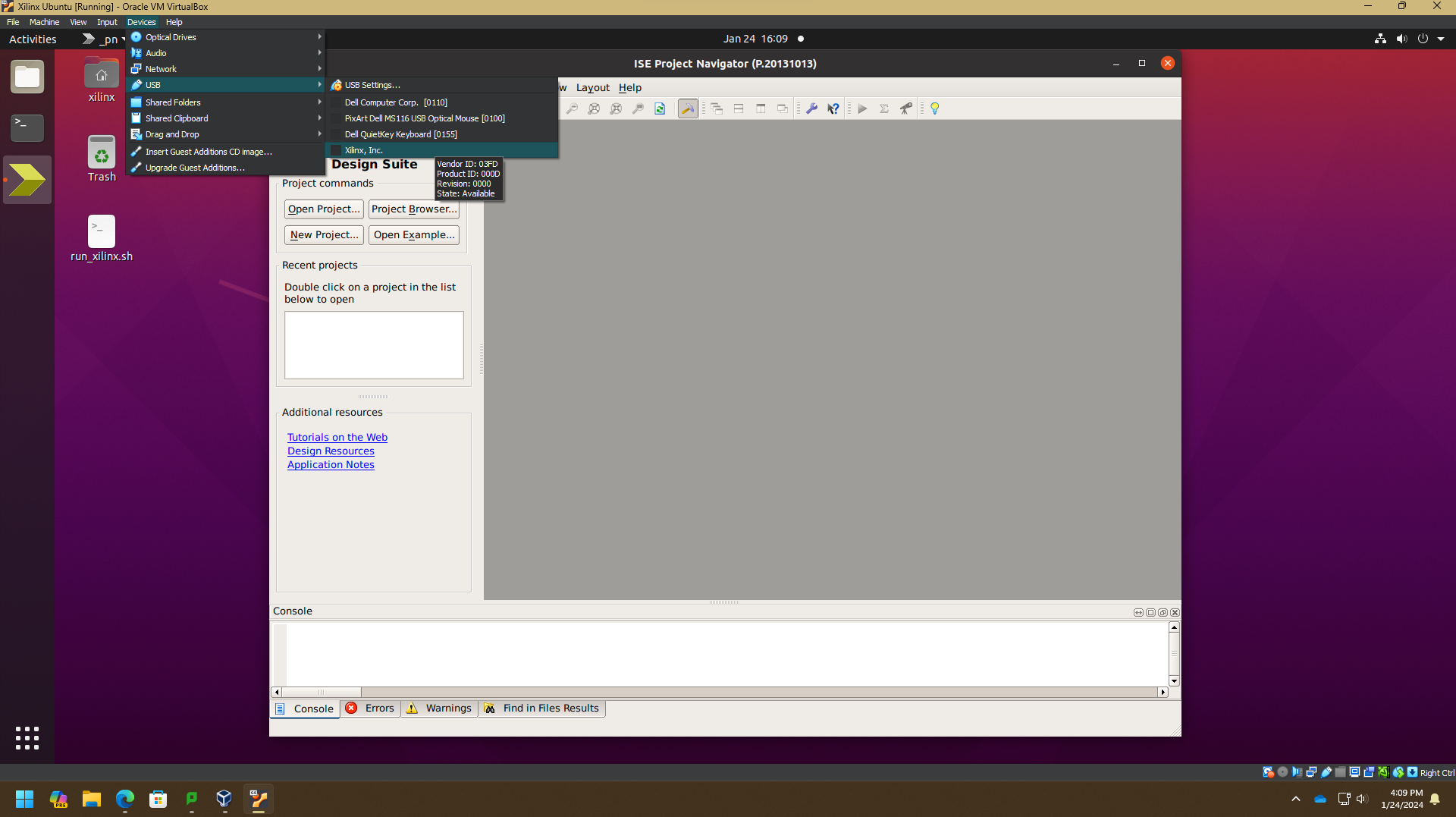Click the tile horizontally toolbar icon
1456x817 pixels.
[x=739, y=108]
